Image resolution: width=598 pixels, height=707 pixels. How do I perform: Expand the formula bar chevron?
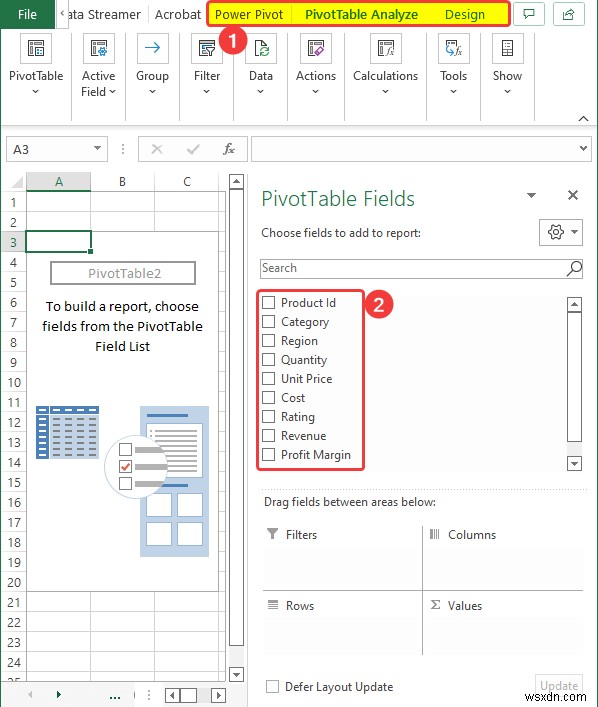point(583,148)
